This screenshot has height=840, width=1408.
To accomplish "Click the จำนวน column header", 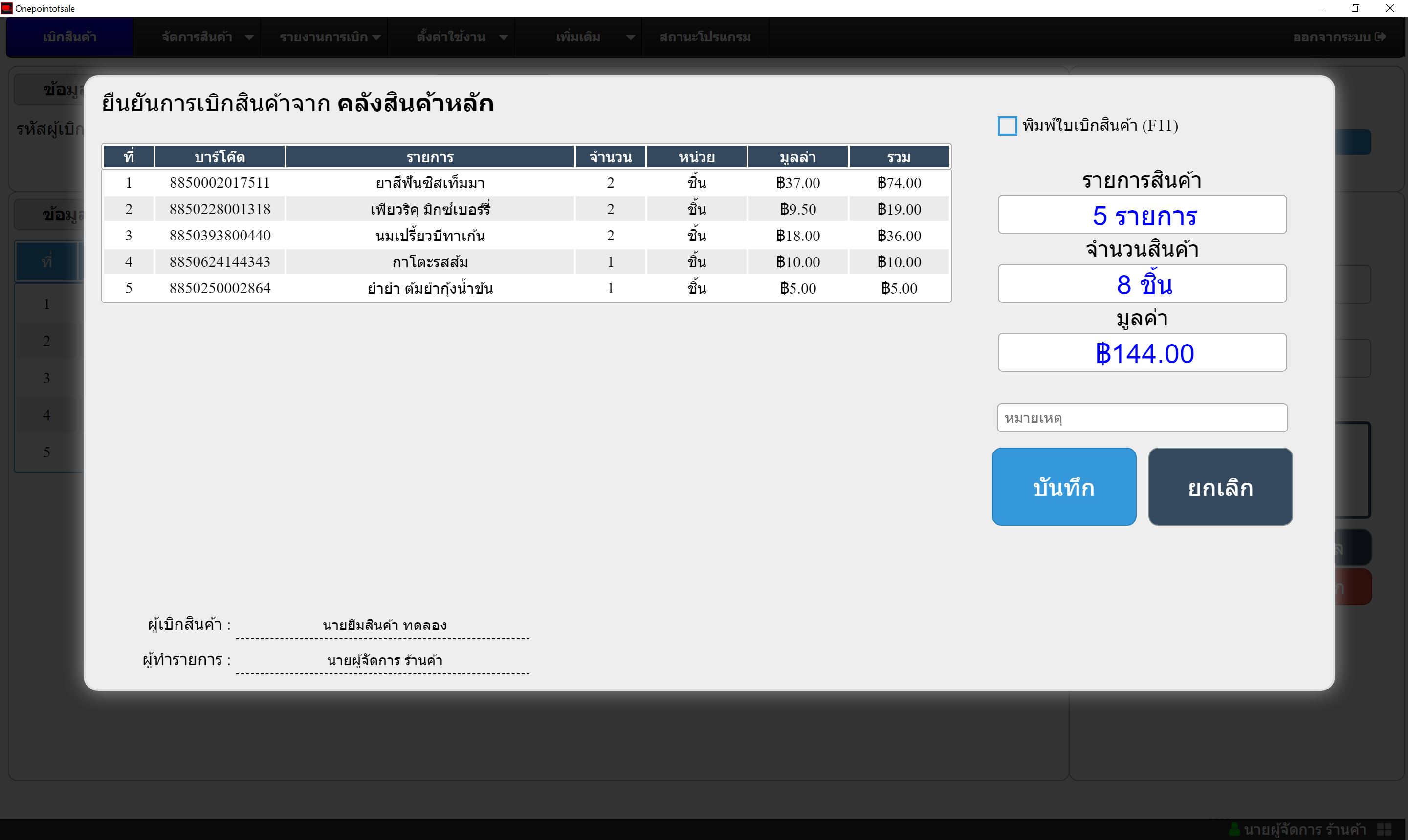I will 610,157.
